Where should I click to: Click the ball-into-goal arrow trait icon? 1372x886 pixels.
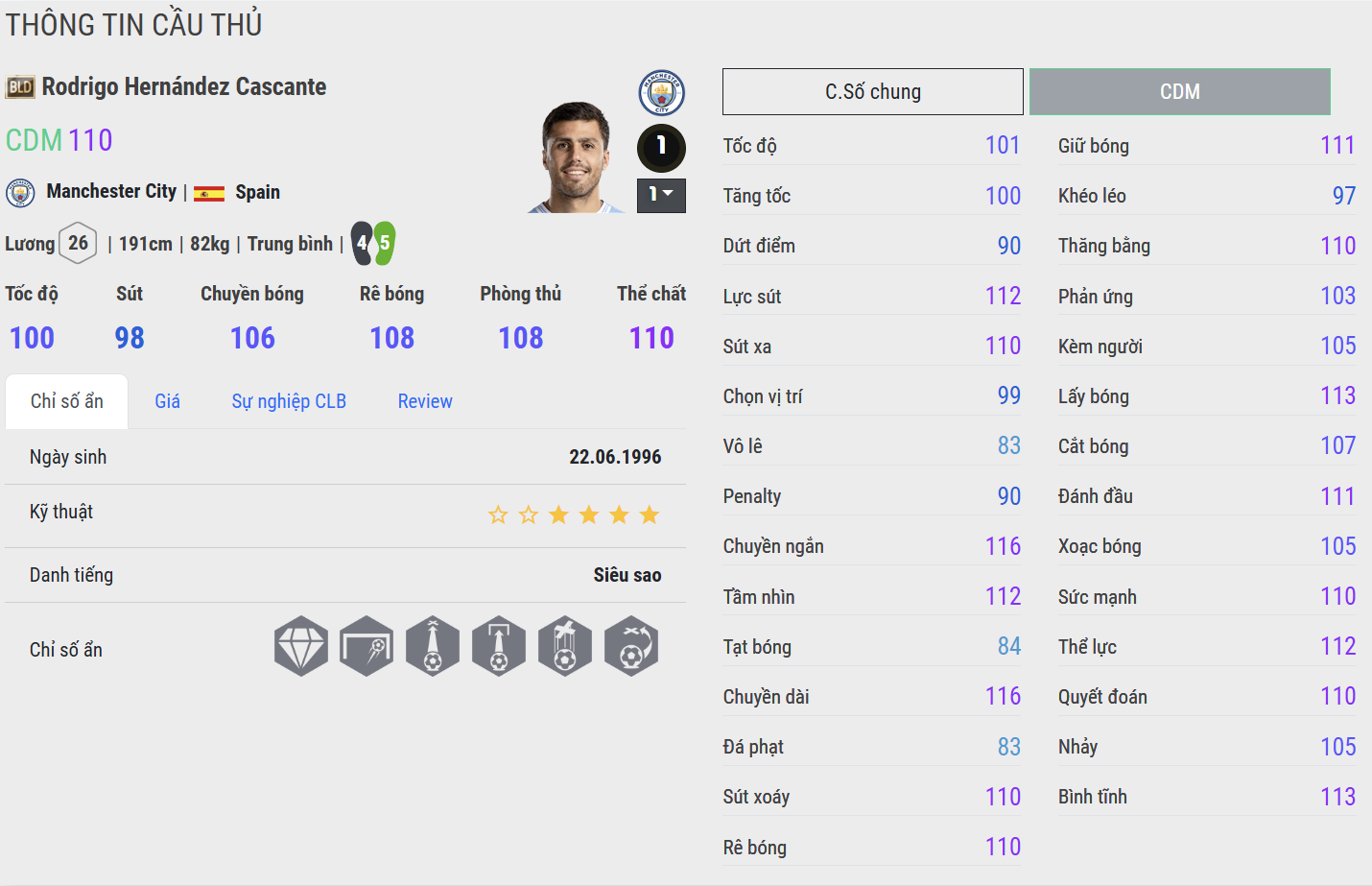click(499, 646)
